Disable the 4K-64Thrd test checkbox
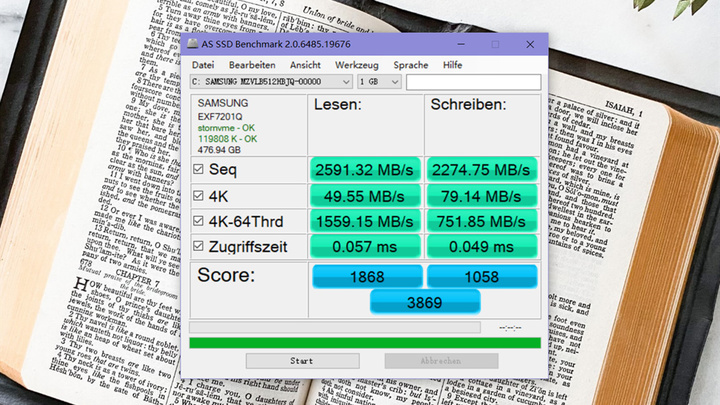The width and height of the screenshot is (720, 405). 198,221
